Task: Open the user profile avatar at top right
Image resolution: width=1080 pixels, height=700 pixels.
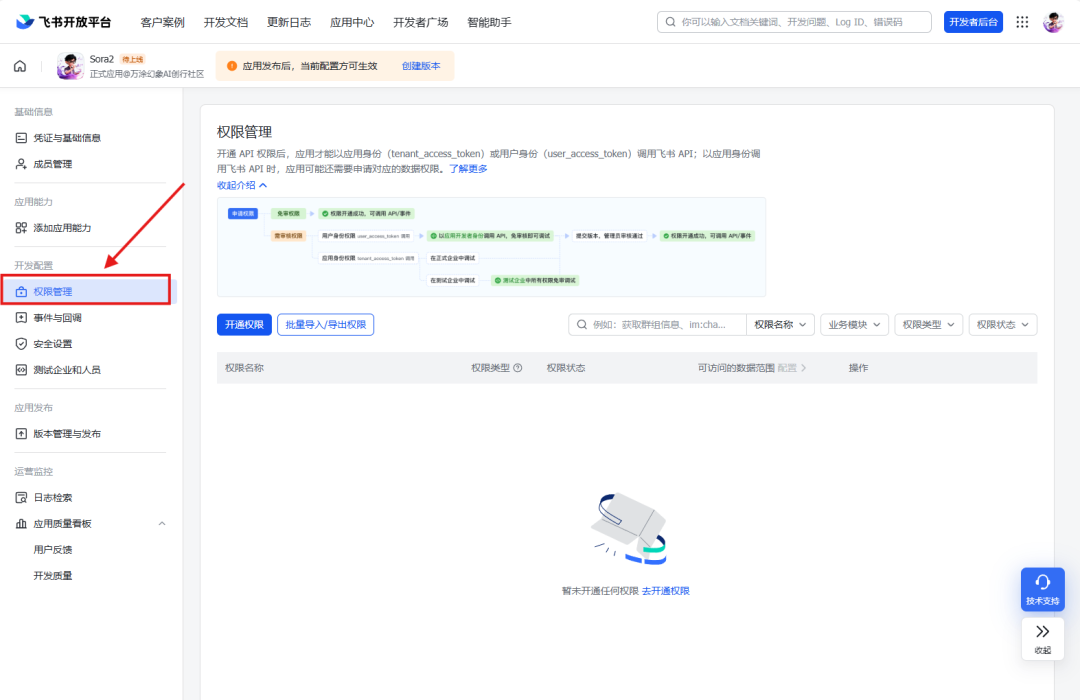Action: click(1053, 22)
